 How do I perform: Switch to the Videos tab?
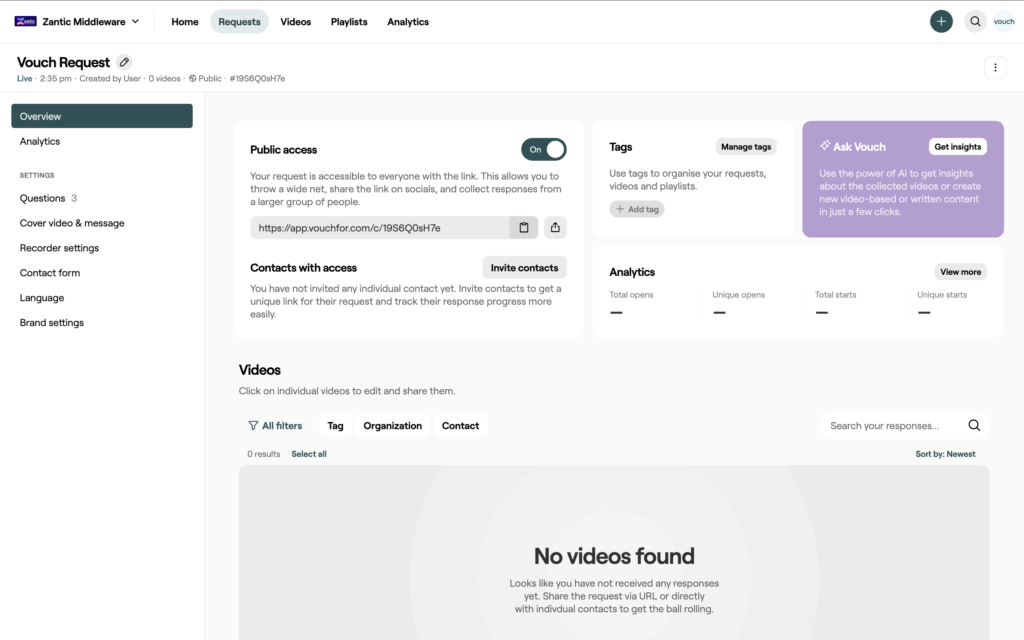(x=296, y=22)
